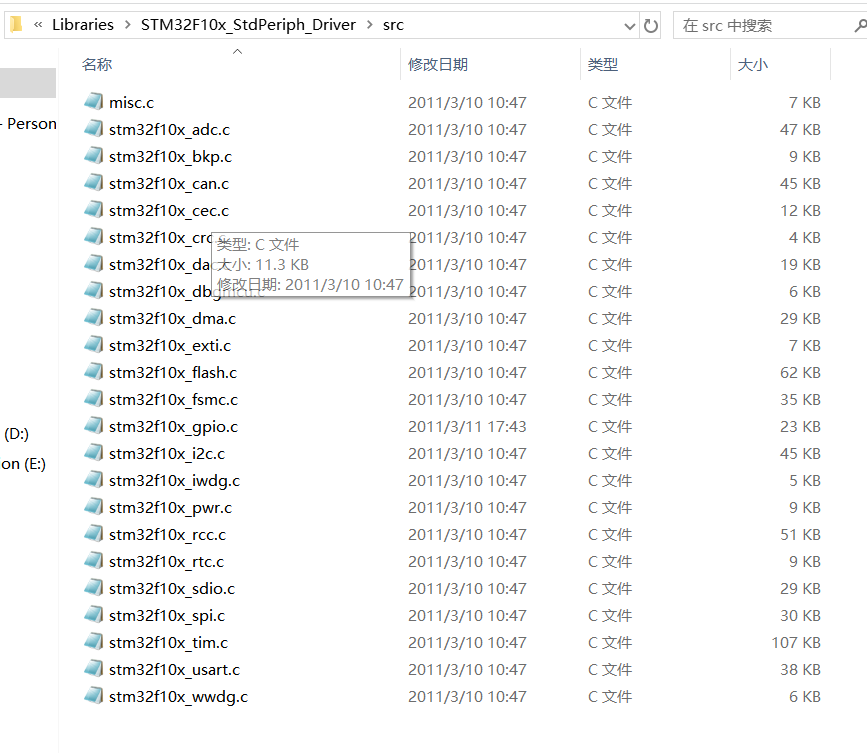Click the stm32f10x_dma.c file icon

click(x=93, y=318)
